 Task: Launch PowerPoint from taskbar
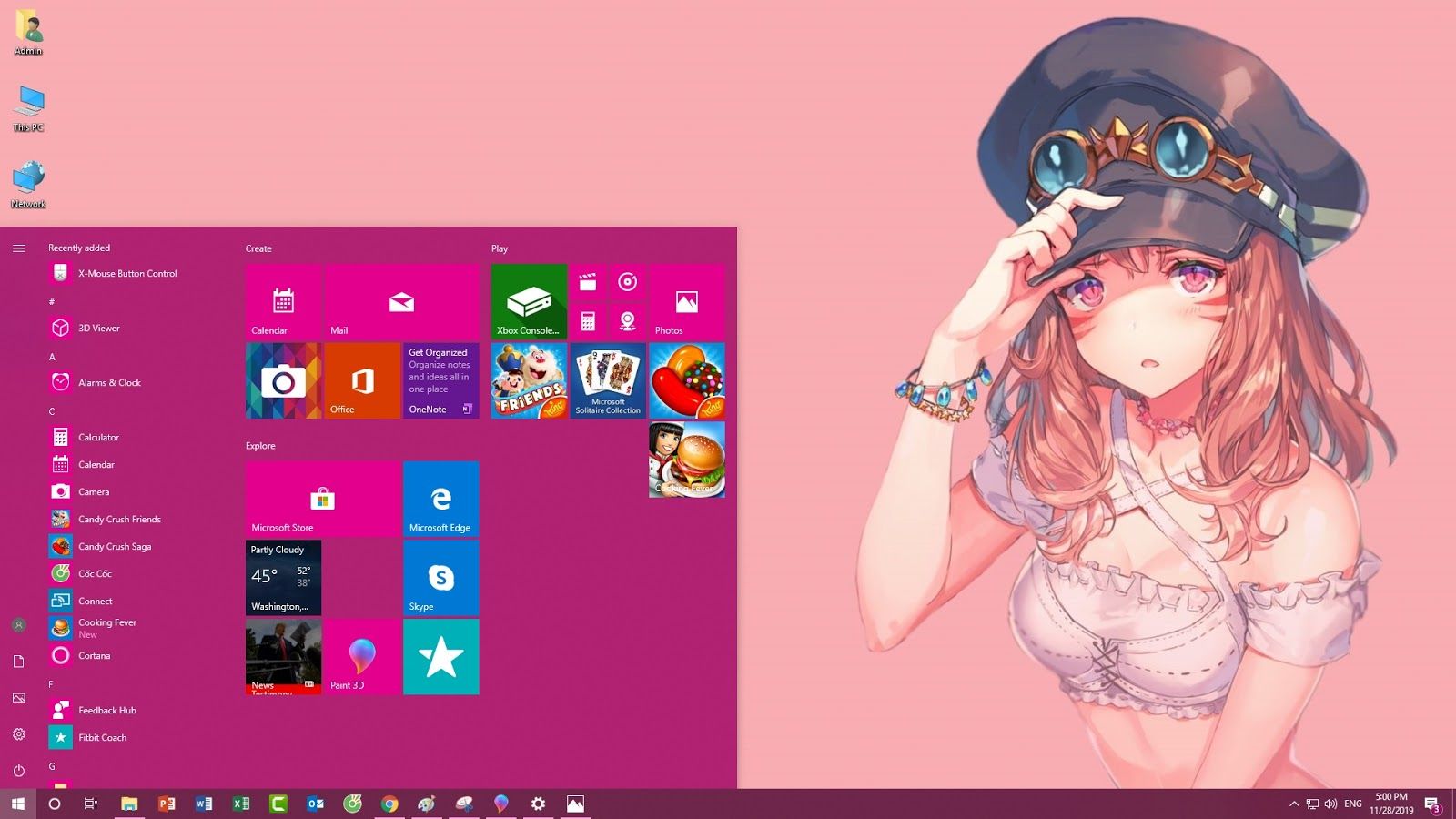(167, 804)
